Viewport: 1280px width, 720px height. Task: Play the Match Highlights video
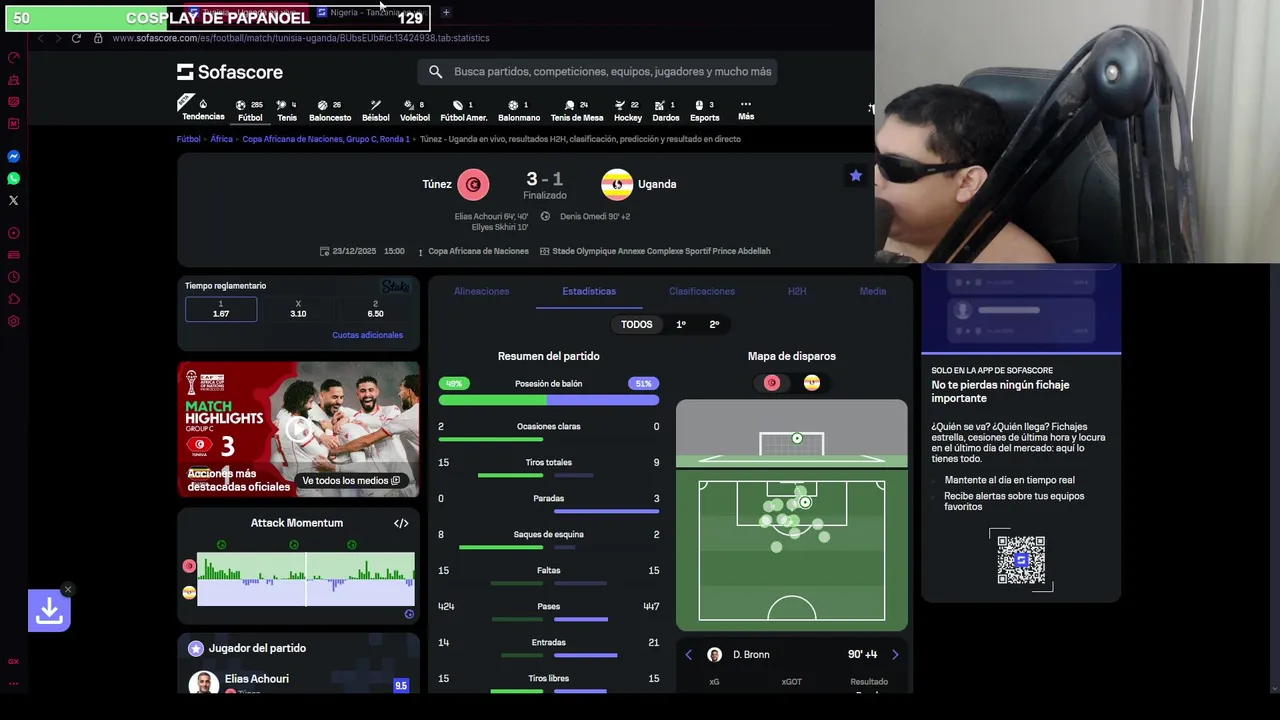pos(298,429)
